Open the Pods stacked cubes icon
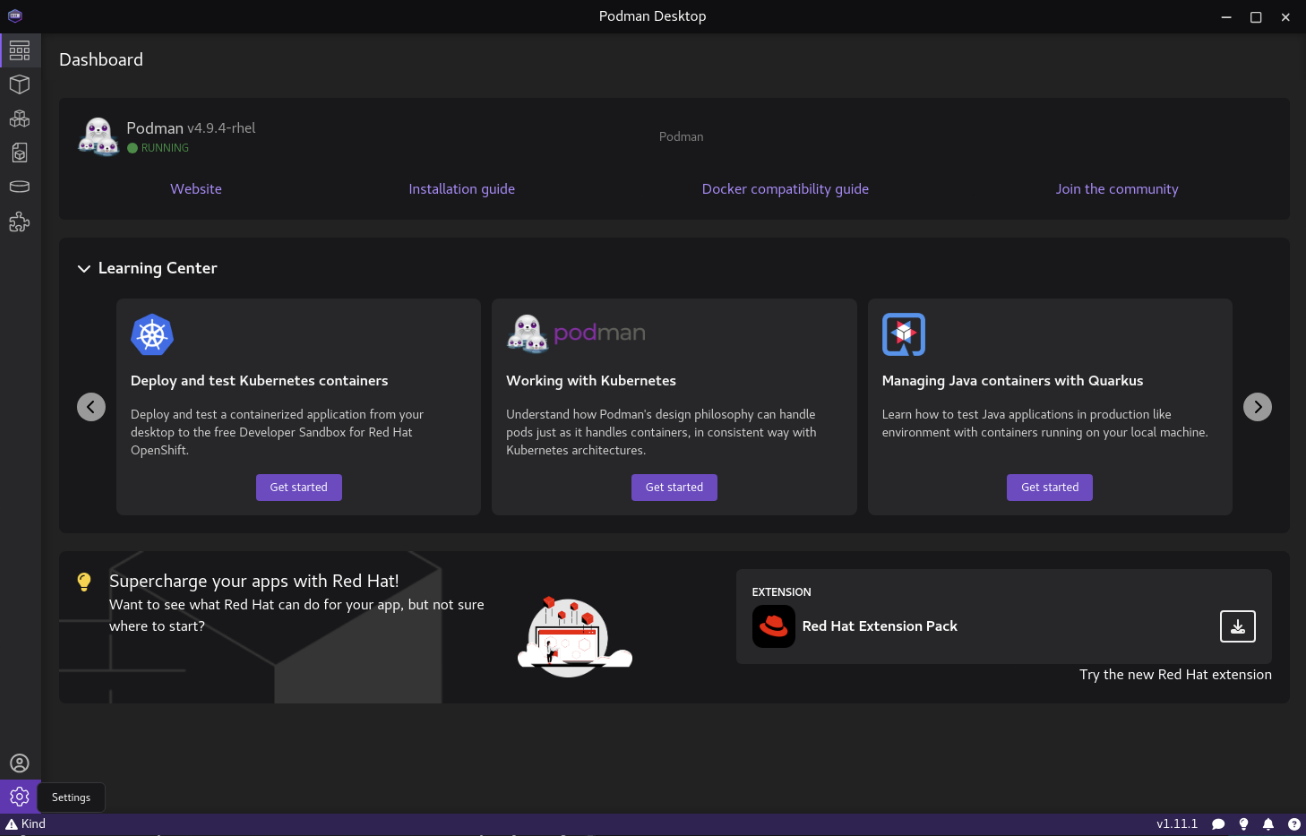 click(x=20, y=119)
